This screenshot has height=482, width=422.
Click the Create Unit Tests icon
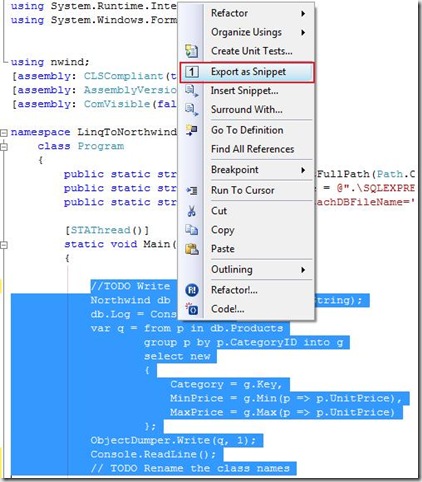pos(192,51)
